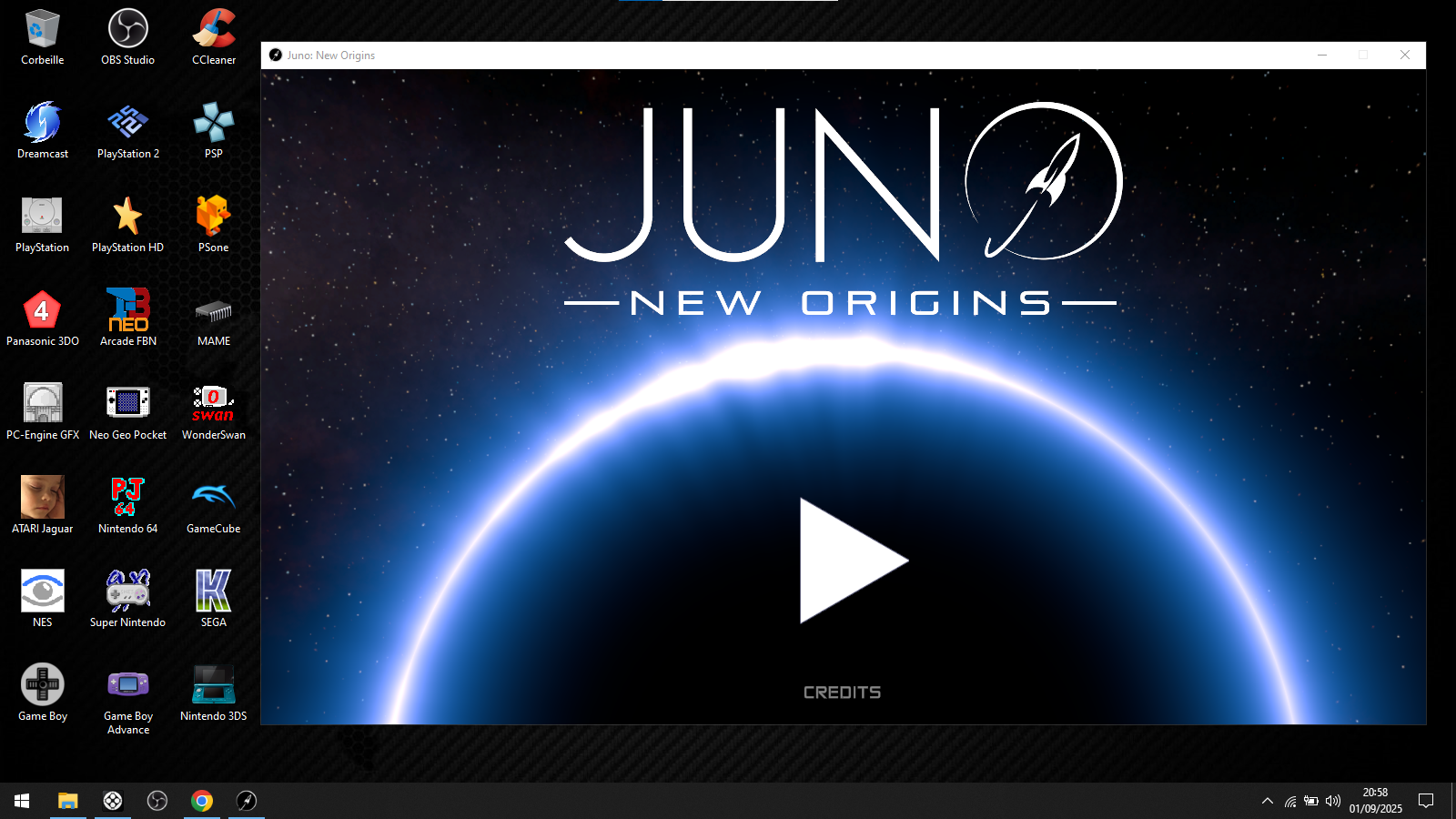Open the Windows Start menu

(22, 801)
